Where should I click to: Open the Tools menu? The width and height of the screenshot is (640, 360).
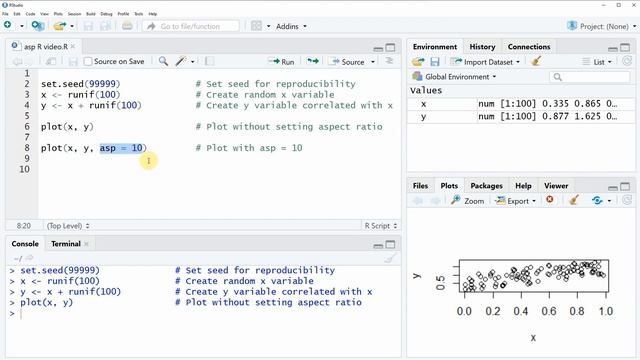point(139,14)
